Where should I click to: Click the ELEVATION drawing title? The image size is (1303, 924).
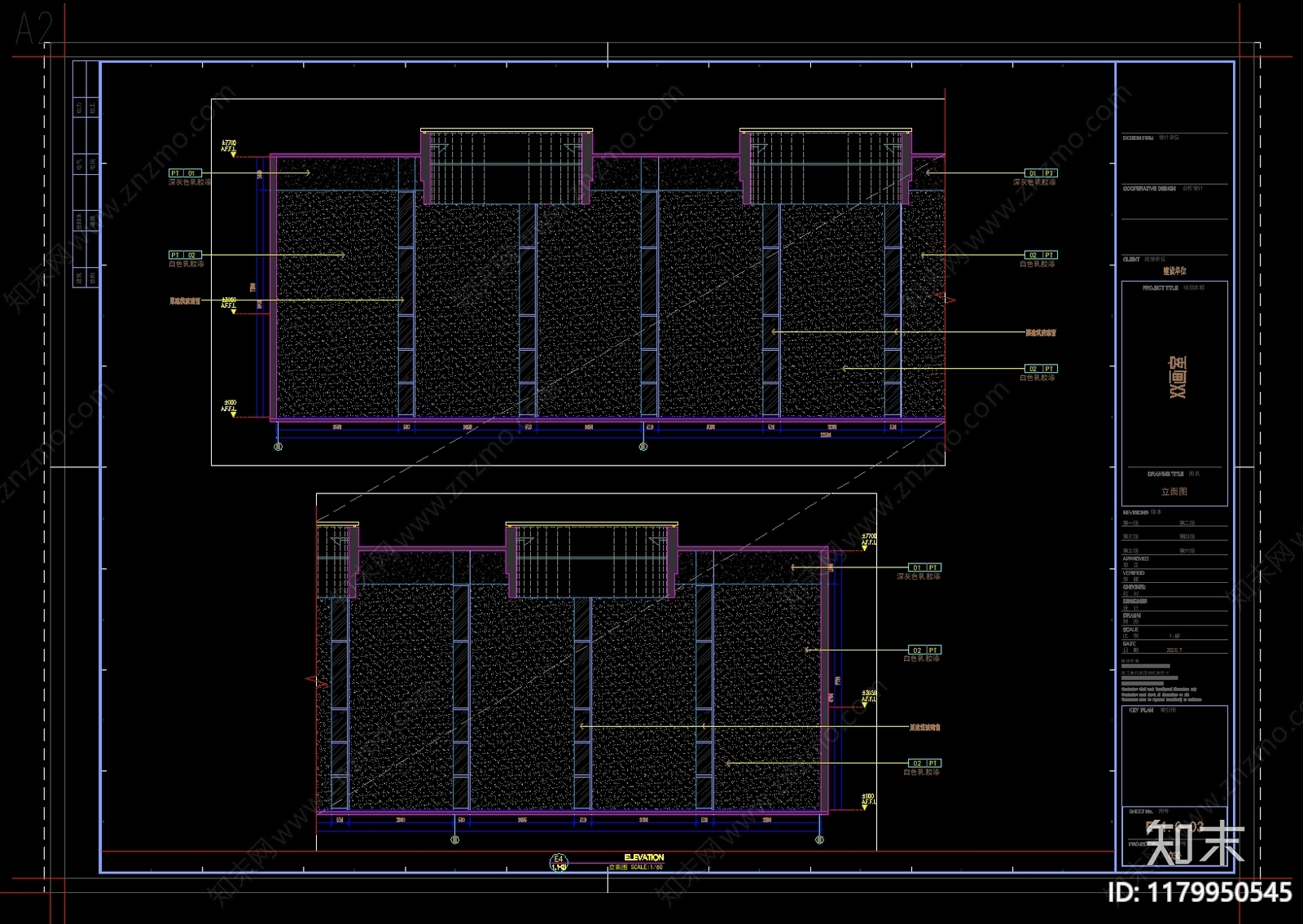pyautogui.click(x=644, y=857)
